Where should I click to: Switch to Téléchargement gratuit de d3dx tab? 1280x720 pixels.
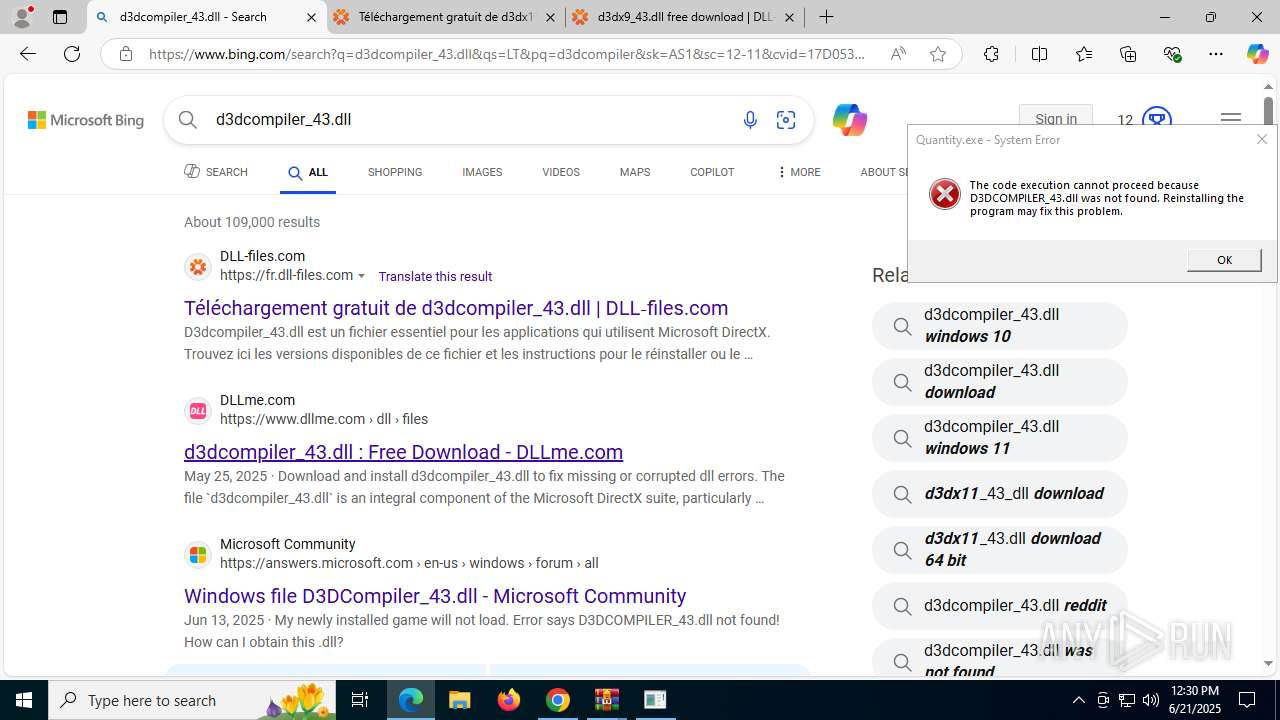[x=445, y=17]
